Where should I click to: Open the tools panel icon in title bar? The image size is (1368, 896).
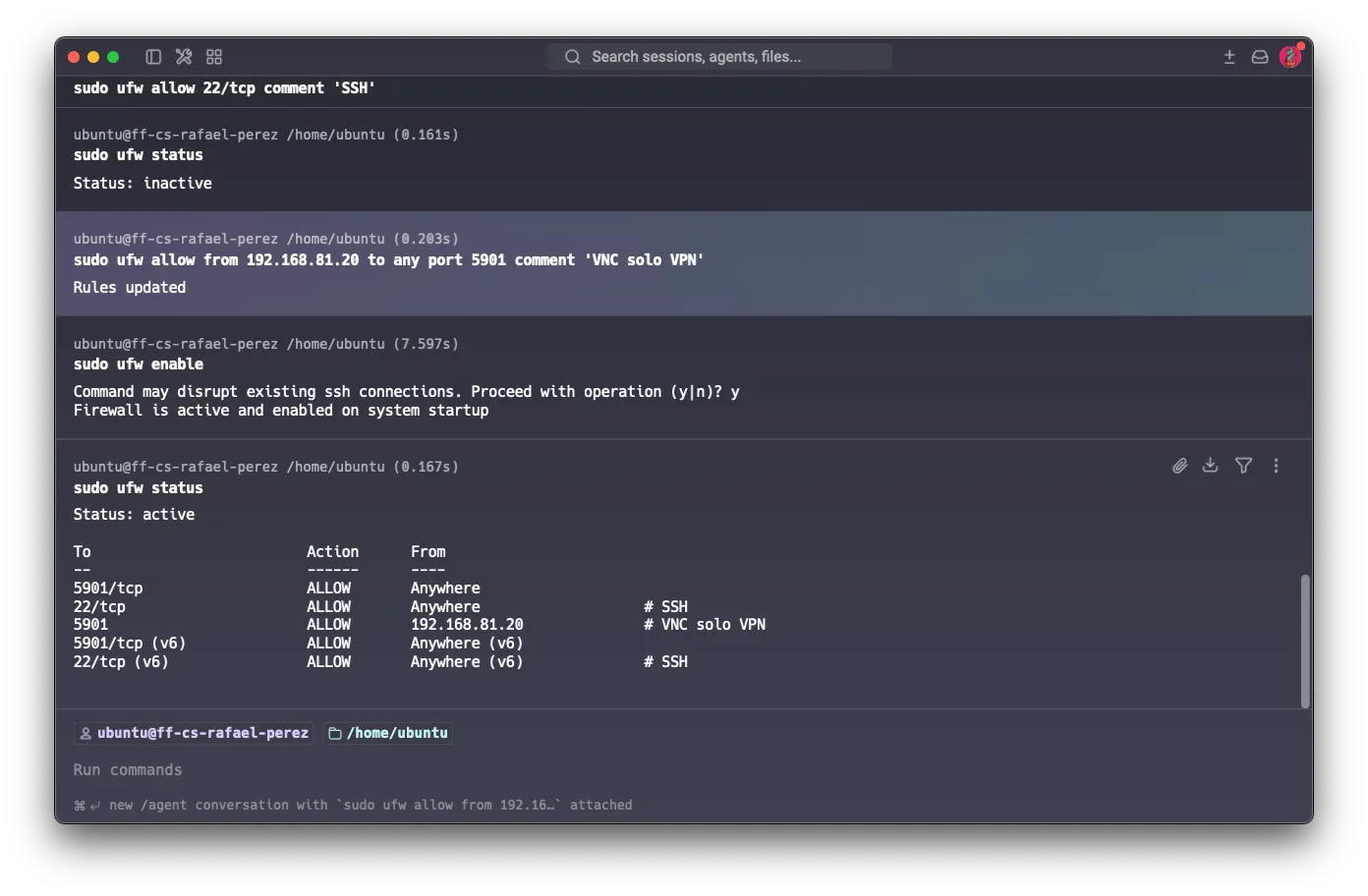click(184, 57)
